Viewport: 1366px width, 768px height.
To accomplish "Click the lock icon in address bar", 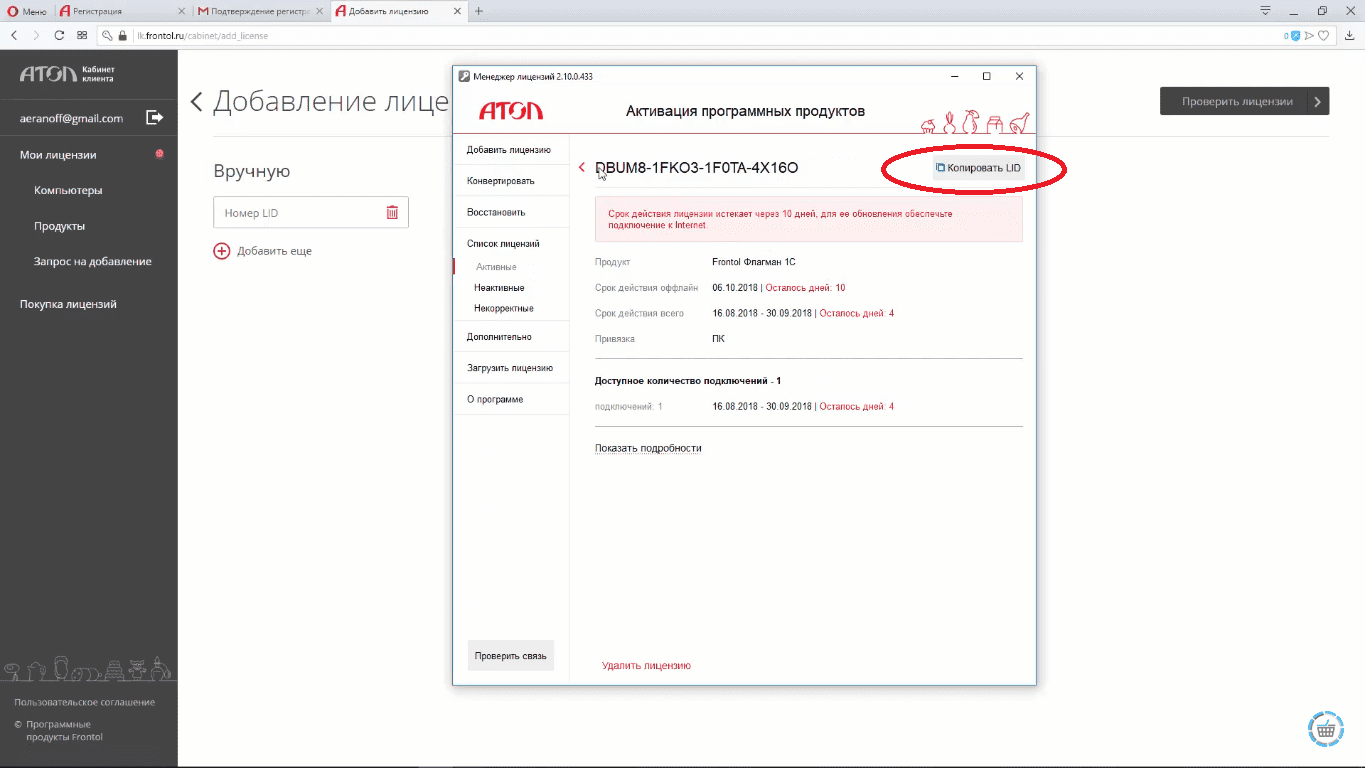I will 124,35.
